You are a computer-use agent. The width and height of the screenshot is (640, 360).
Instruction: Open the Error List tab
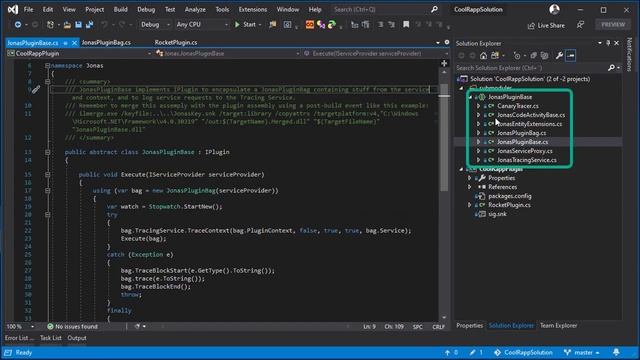coord(19,338)
